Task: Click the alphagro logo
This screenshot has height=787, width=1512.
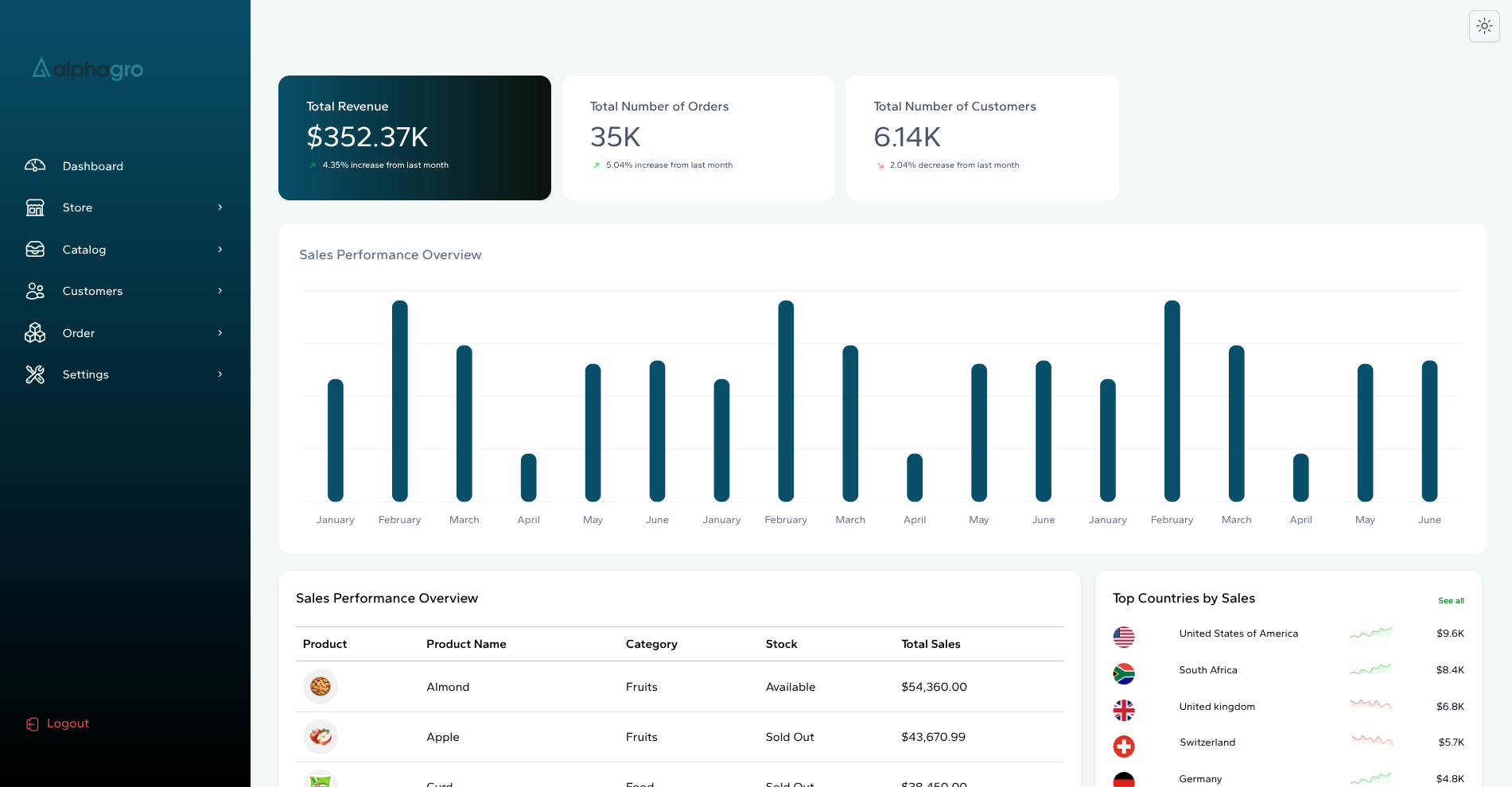Action: coord(87,69)
